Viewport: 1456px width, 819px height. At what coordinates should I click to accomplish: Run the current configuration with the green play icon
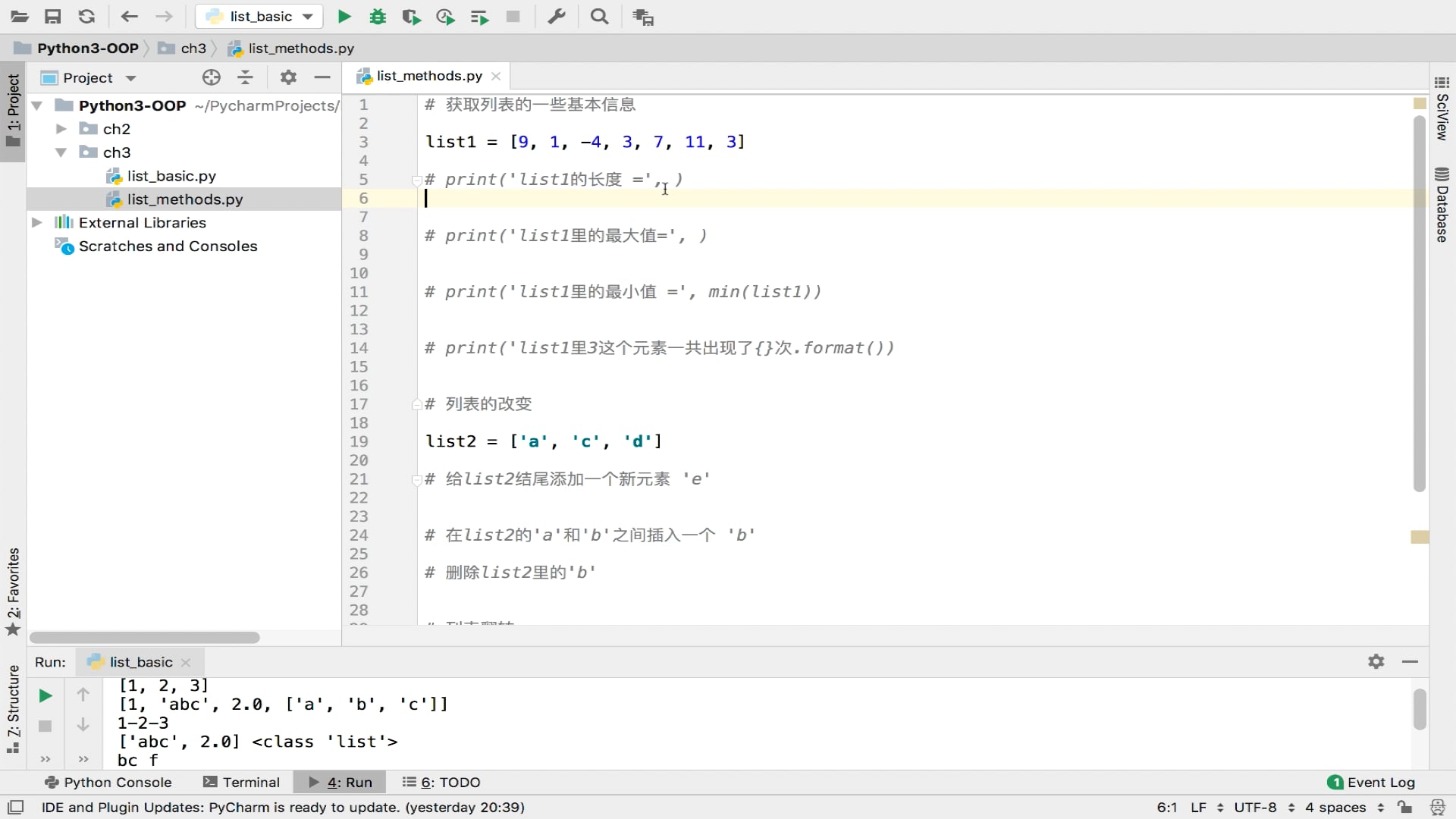point(344,16)
